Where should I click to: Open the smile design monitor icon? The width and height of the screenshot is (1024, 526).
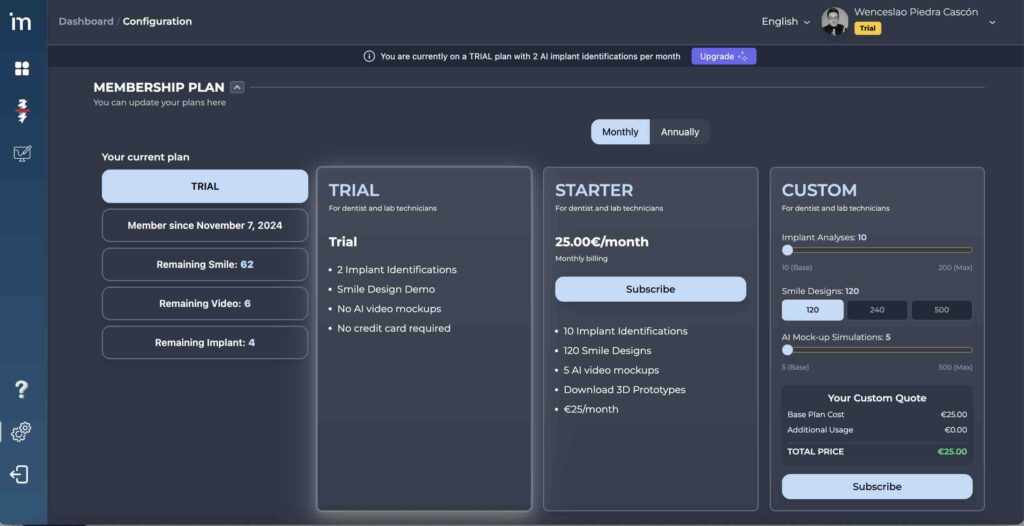pyautogui.click(x=22, y=153)
